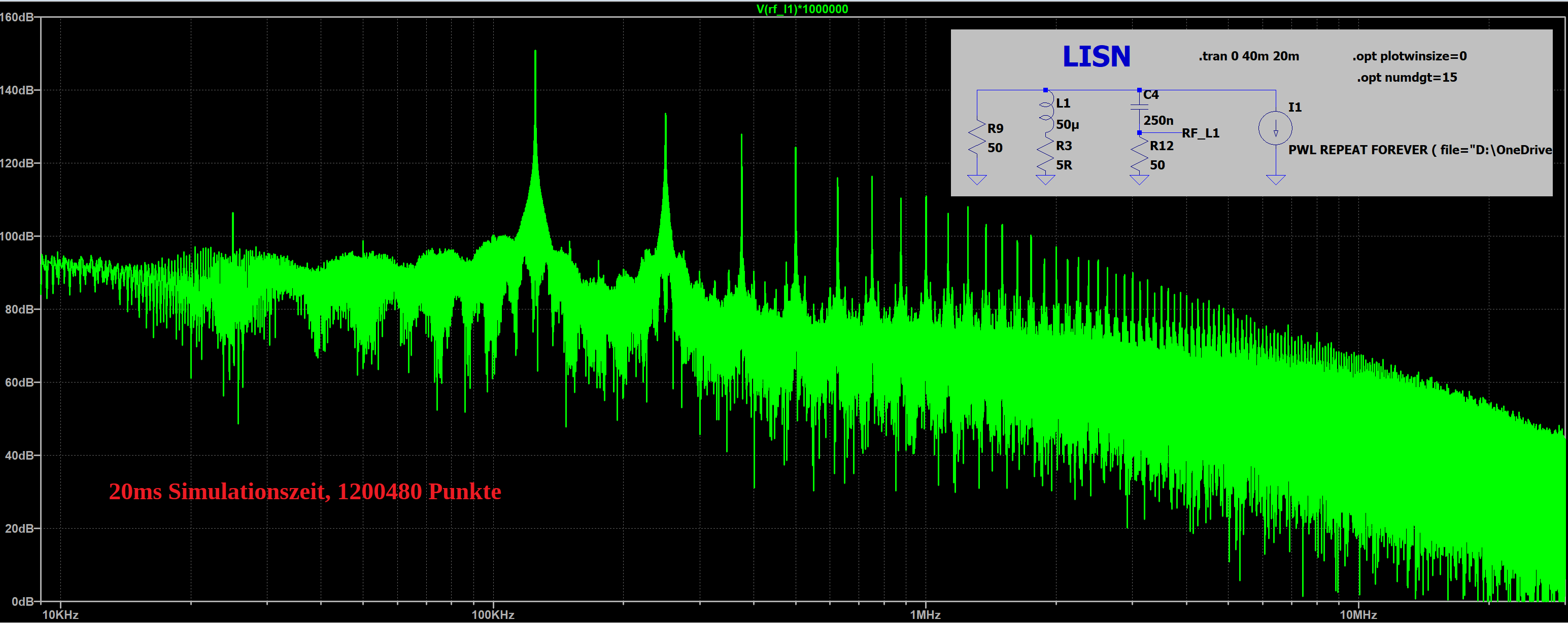Screen dimensions: 1568x623
Task: Click the V(rf_l1)*1000000 trace label
Action: 801,9
